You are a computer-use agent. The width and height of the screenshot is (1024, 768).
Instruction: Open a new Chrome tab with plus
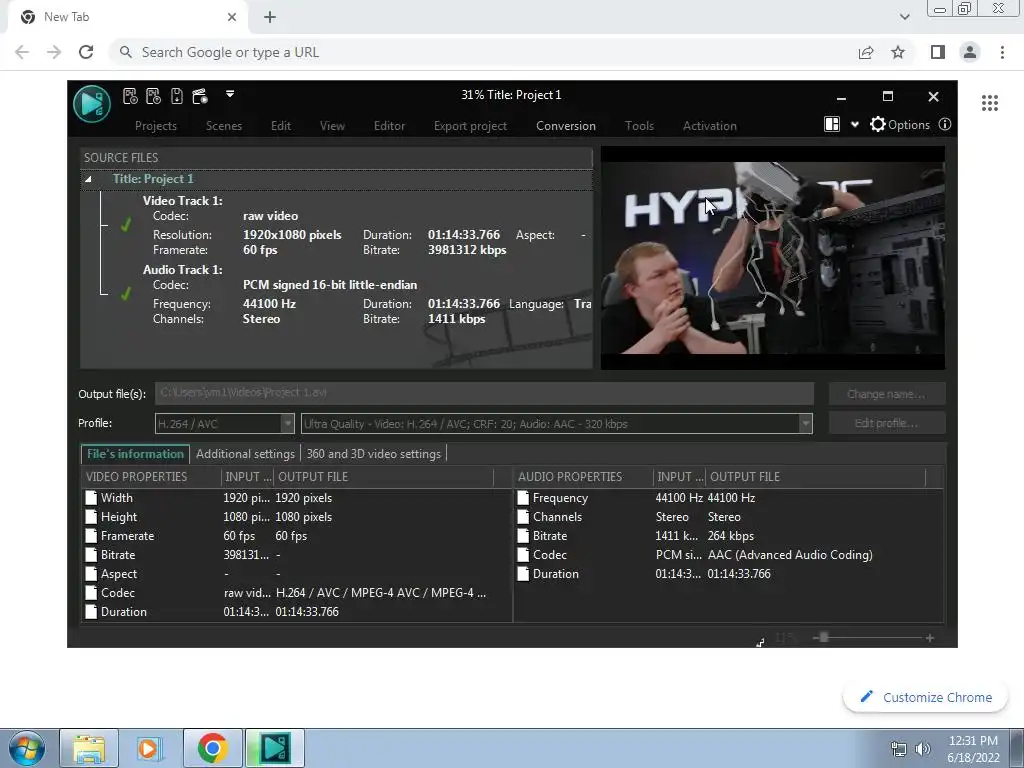point(270,17)
